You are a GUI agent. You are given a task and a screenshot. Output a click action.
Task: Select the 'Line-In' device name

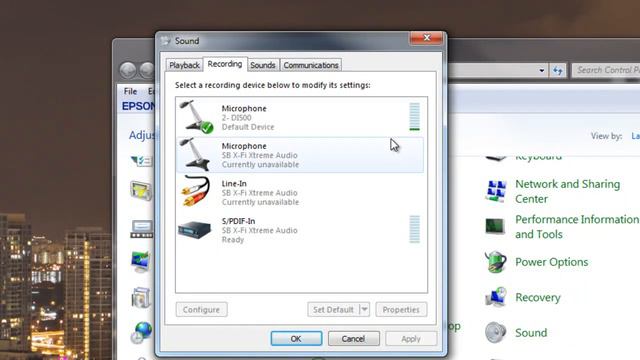coord(234,184)
